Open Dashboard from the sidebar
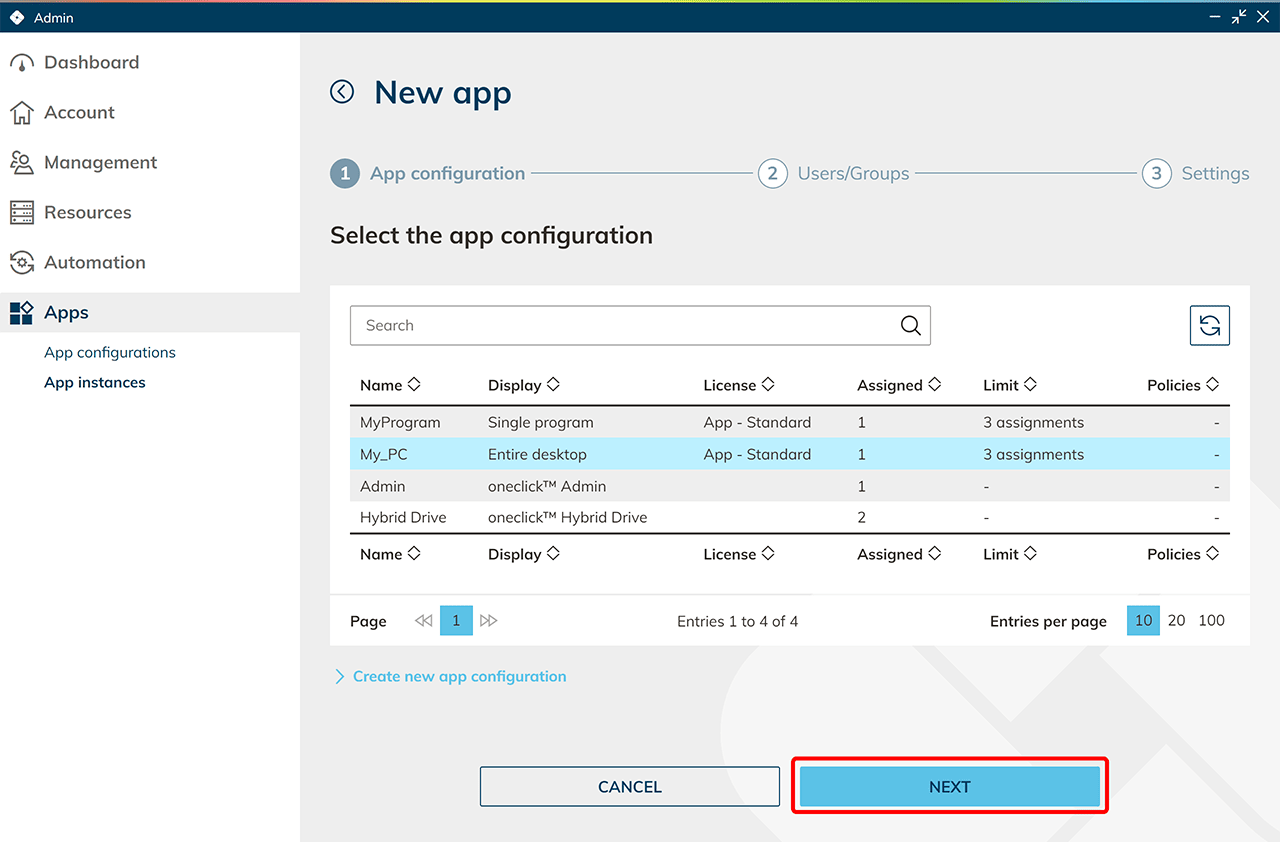 pos(91,62)
